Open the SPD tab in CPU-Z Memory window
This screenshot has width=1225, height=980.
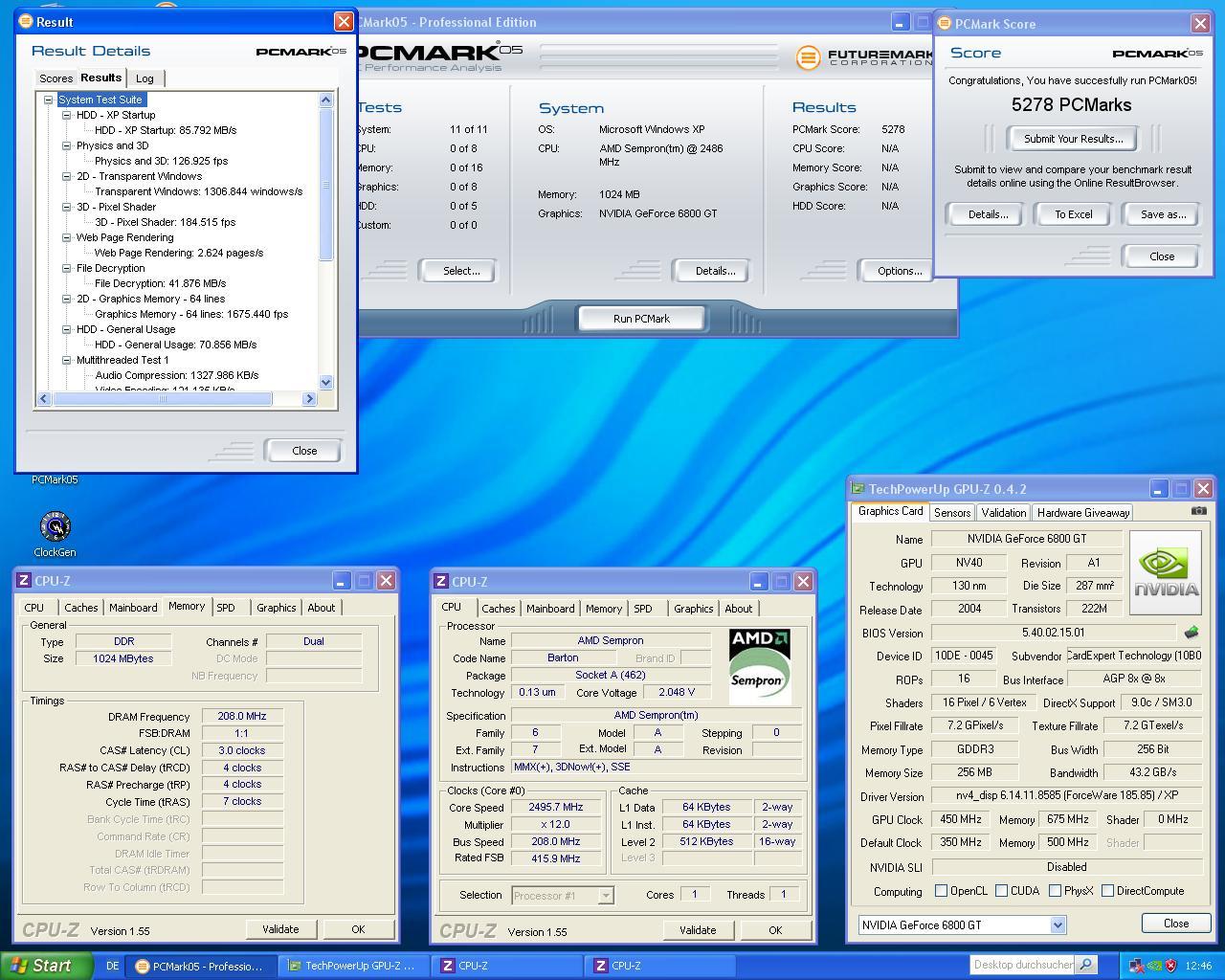pyautogui.click(x=226, y=608)
